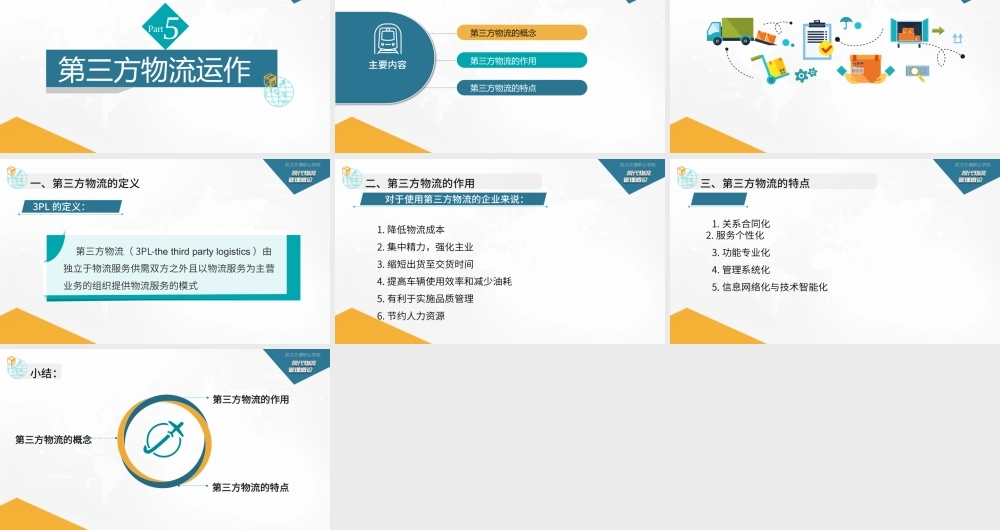Select the 小结 heading
This screenshot has height=530, width=1000.
pos(43,373)
